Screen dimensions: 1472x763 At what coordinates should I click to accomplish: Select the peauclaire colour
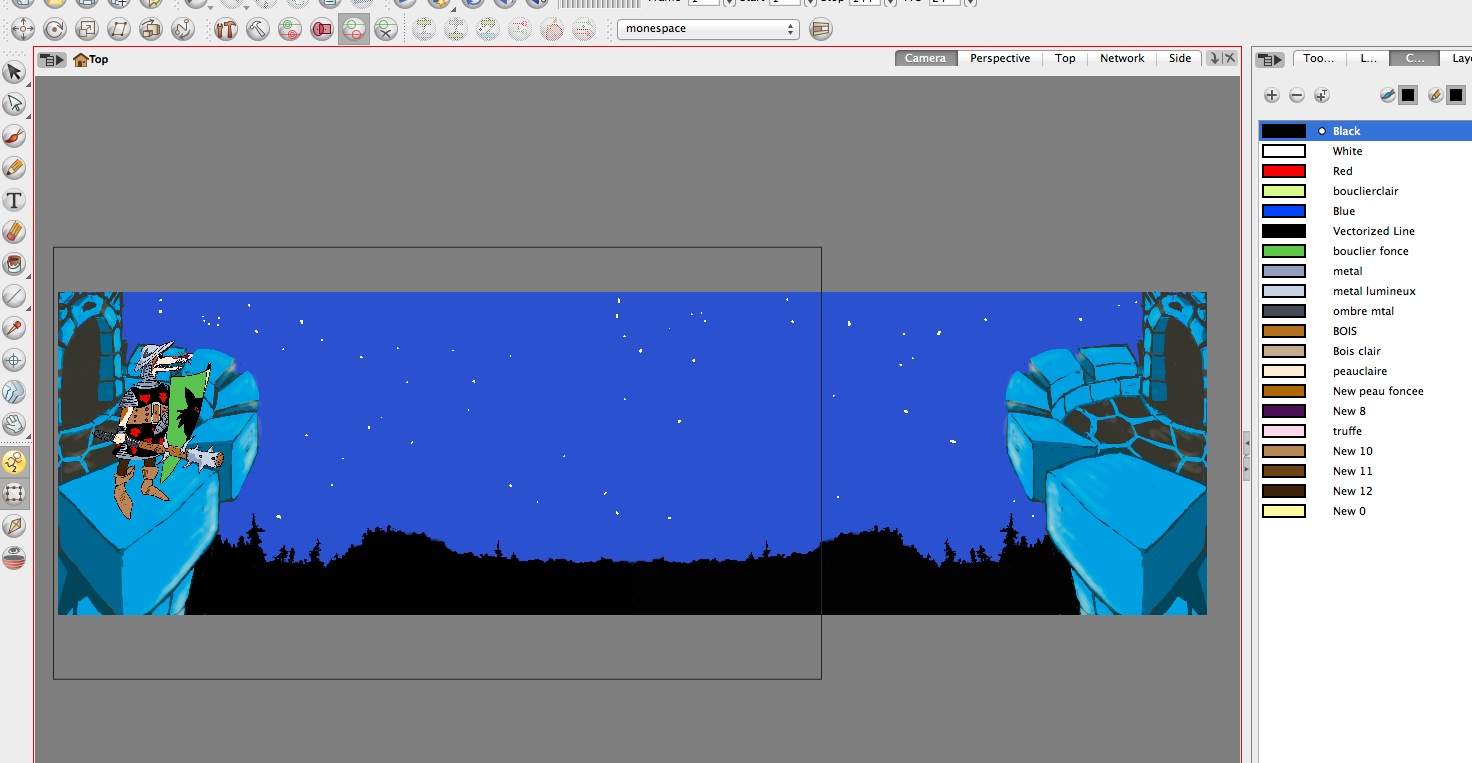pos(1365,371)
